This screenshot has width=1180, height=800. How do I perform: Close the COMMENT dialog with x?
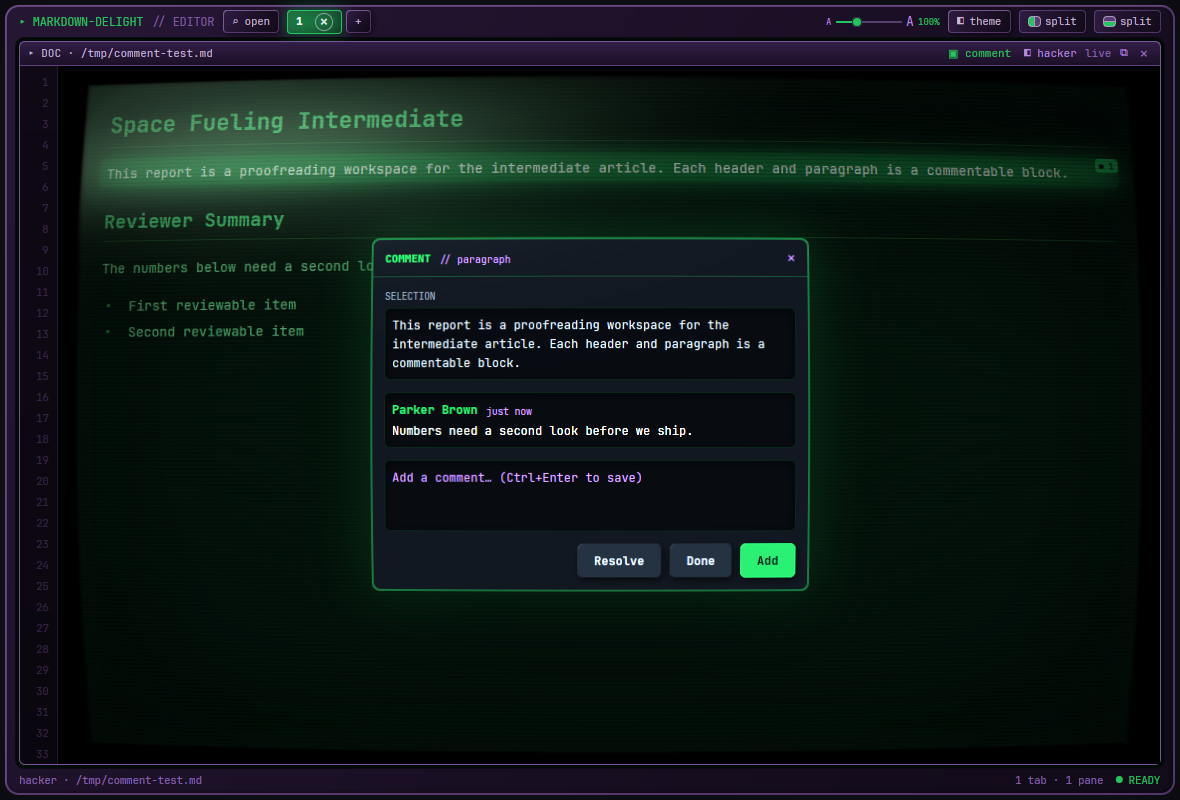tap(791, 258)
